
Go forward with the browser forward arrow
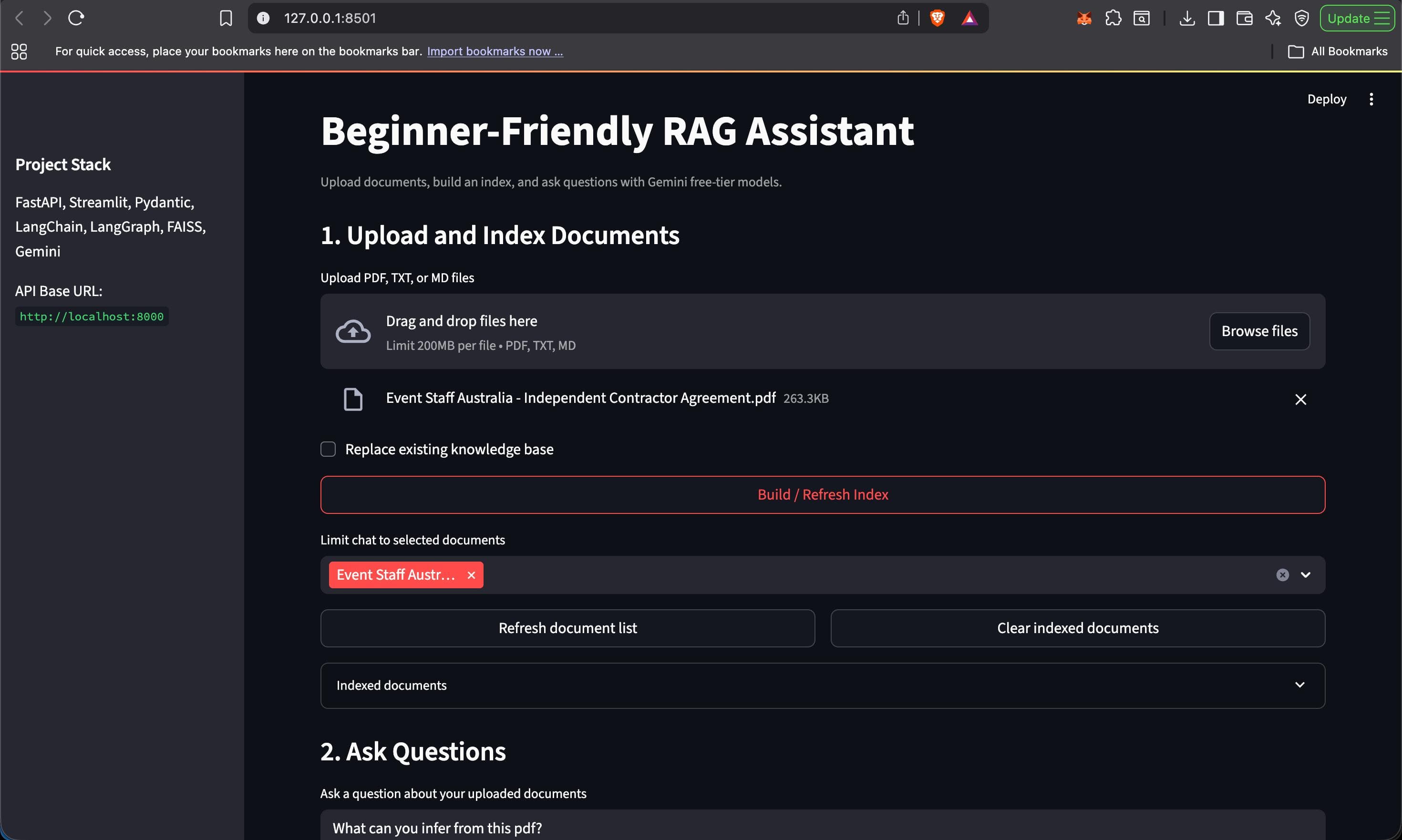(48, 18)
